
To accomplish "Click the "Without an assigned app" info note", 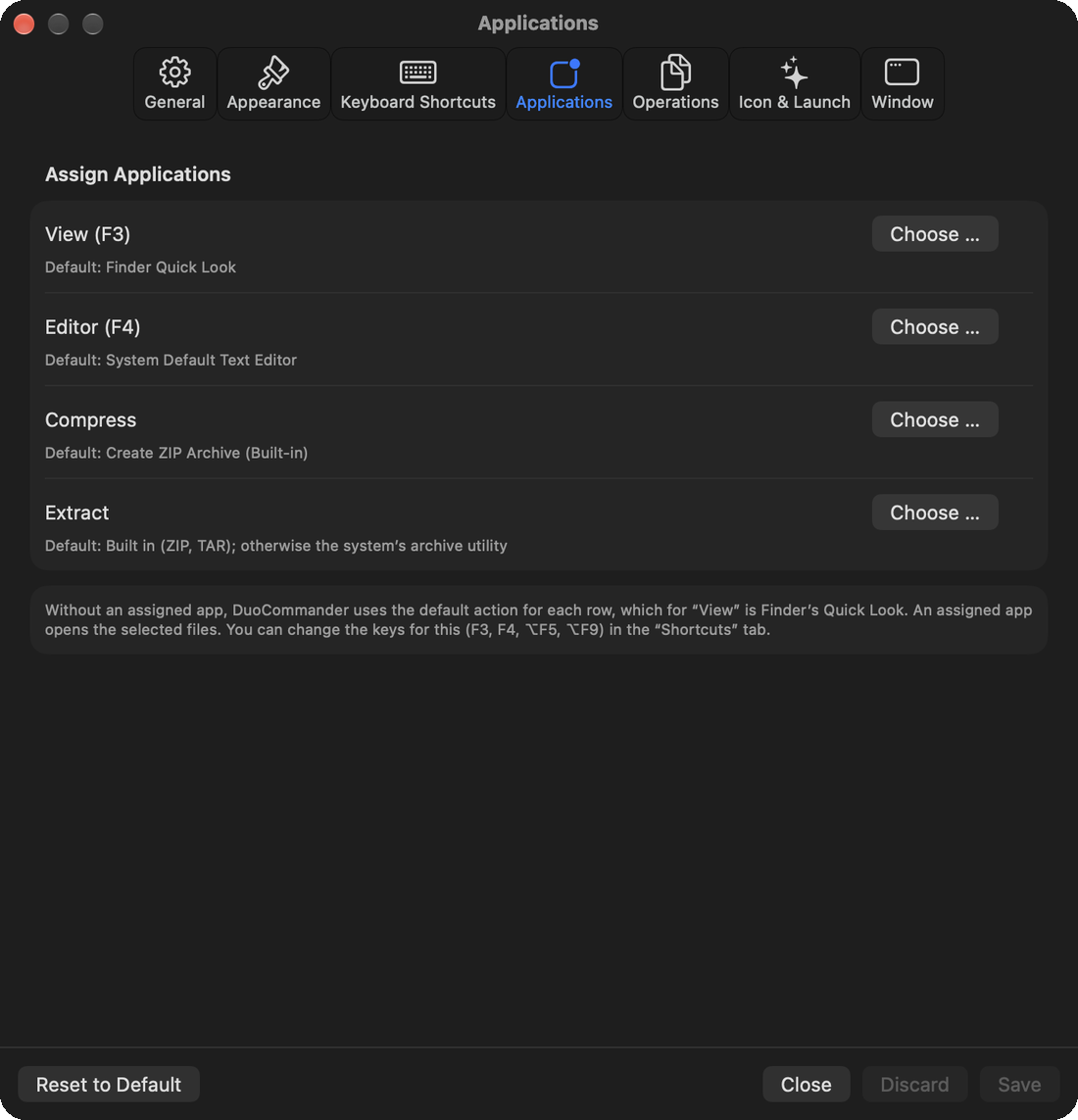I will 539,620.
